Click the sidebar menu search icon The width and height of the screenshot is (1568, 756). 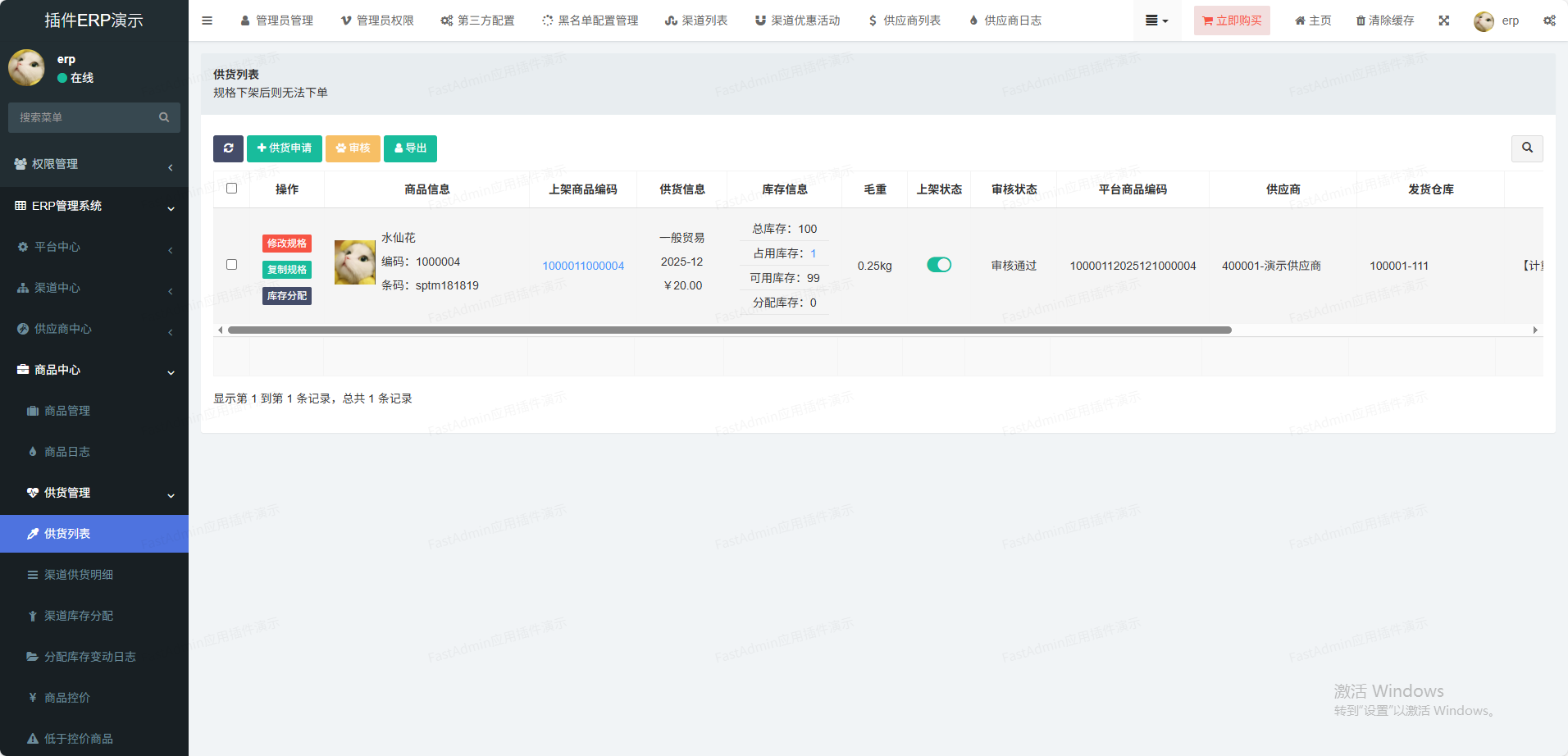(164, 117)
